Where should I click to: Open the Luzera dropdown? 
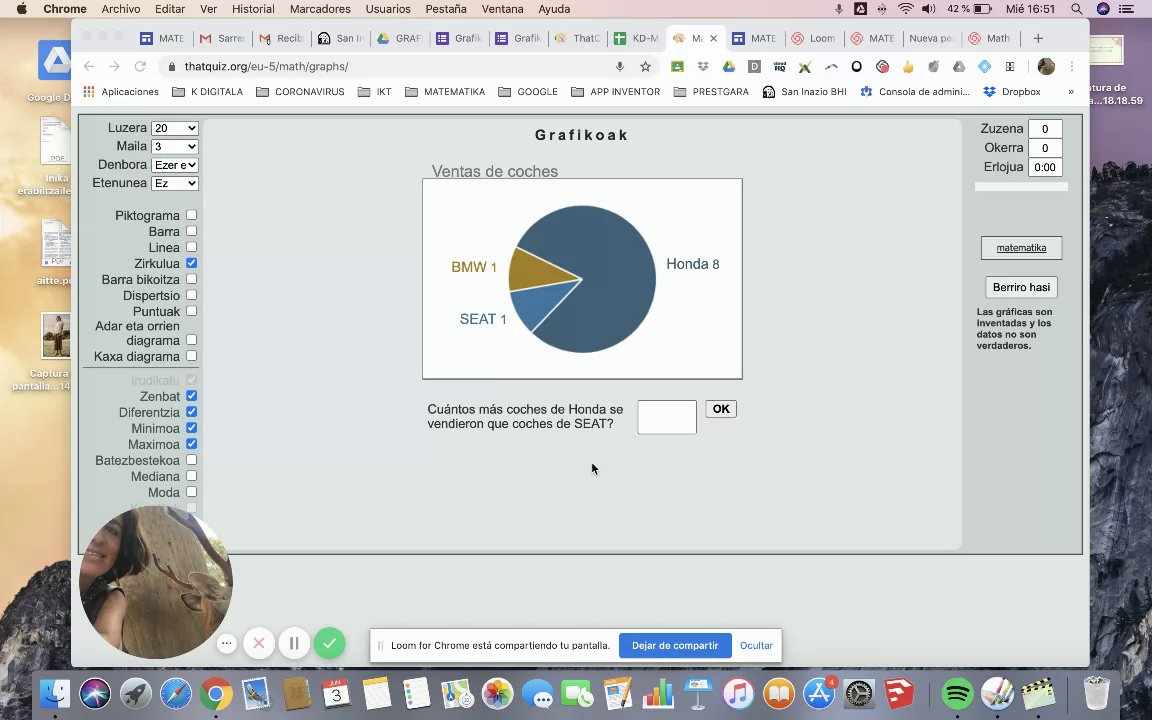point(175,128)
